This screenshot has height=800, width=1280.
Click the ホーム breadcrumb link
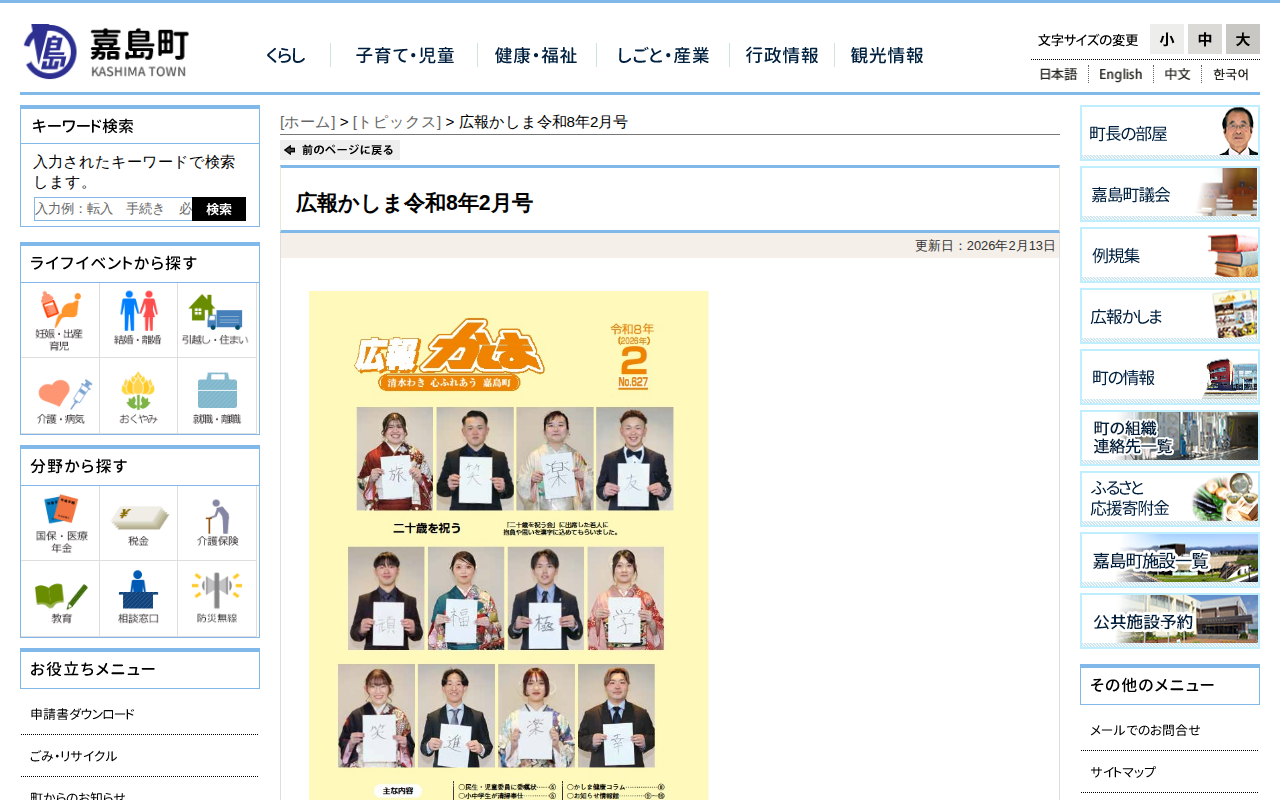(x=308, y=122)
